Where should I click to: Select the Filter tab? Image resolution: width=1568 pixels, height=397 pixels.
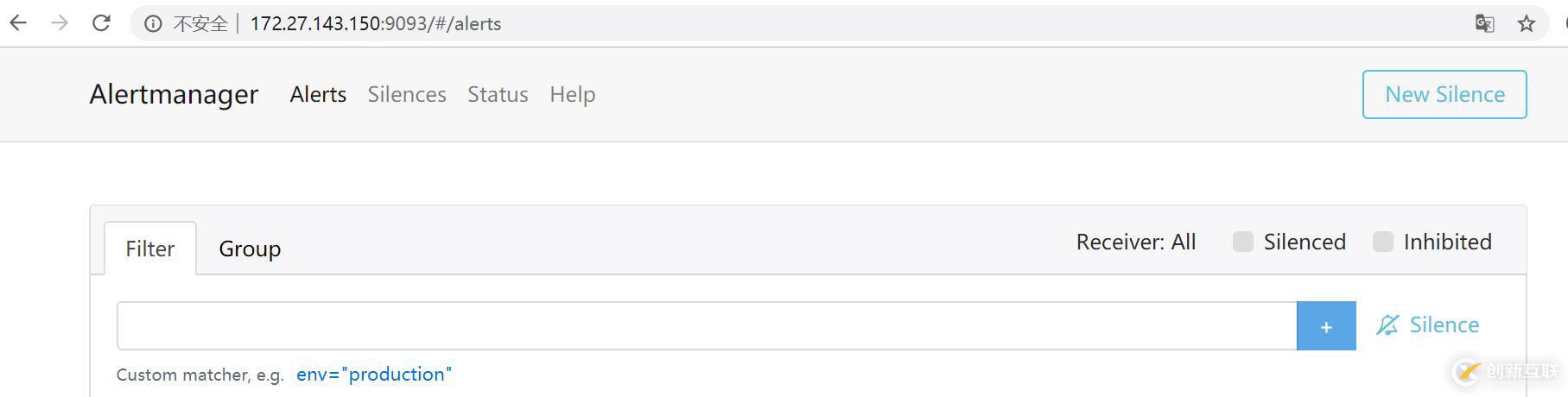click(149, 249)
